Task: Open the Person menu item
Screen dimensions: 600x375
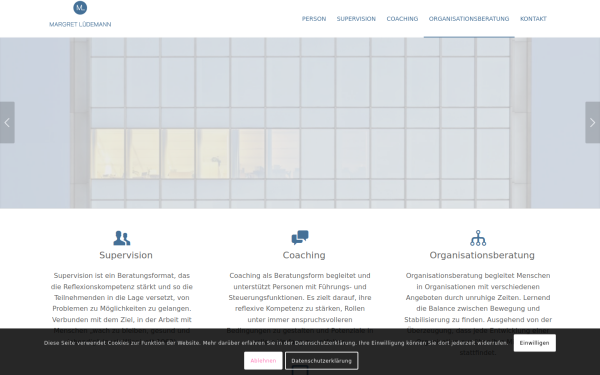Action: (314, 19)
